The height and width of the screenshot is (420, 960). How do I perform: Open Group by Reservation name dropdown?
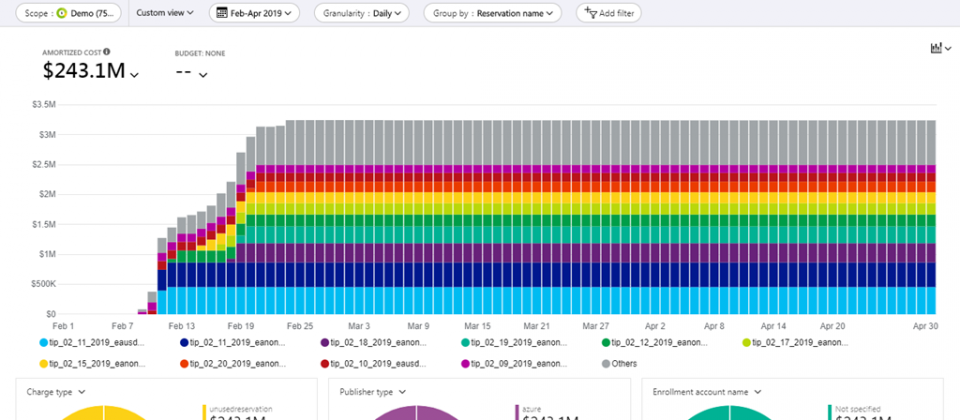[492, 13]
